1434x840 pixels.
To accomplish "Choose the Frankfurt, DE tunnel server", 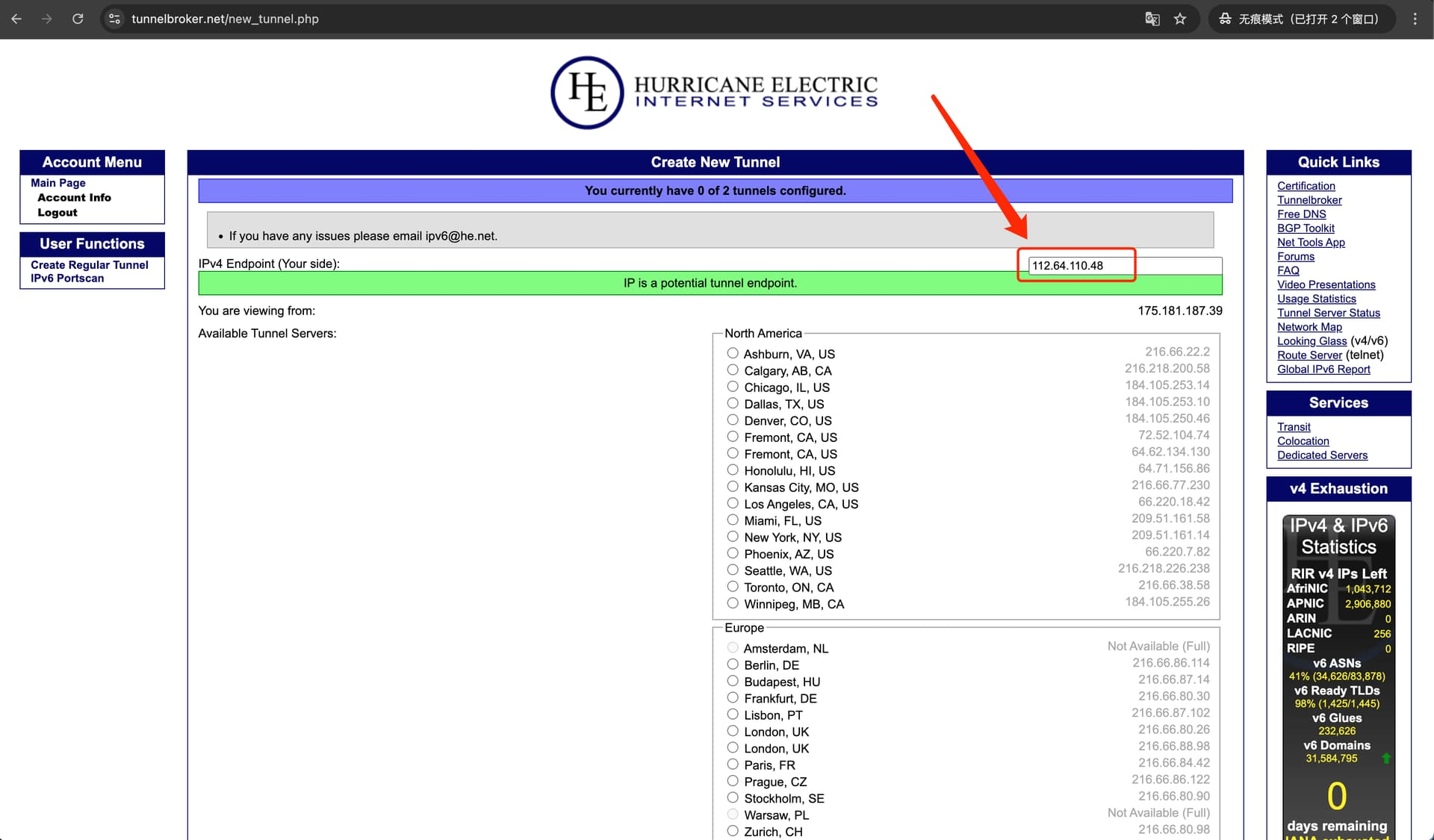I will click(x=733, y=697).
